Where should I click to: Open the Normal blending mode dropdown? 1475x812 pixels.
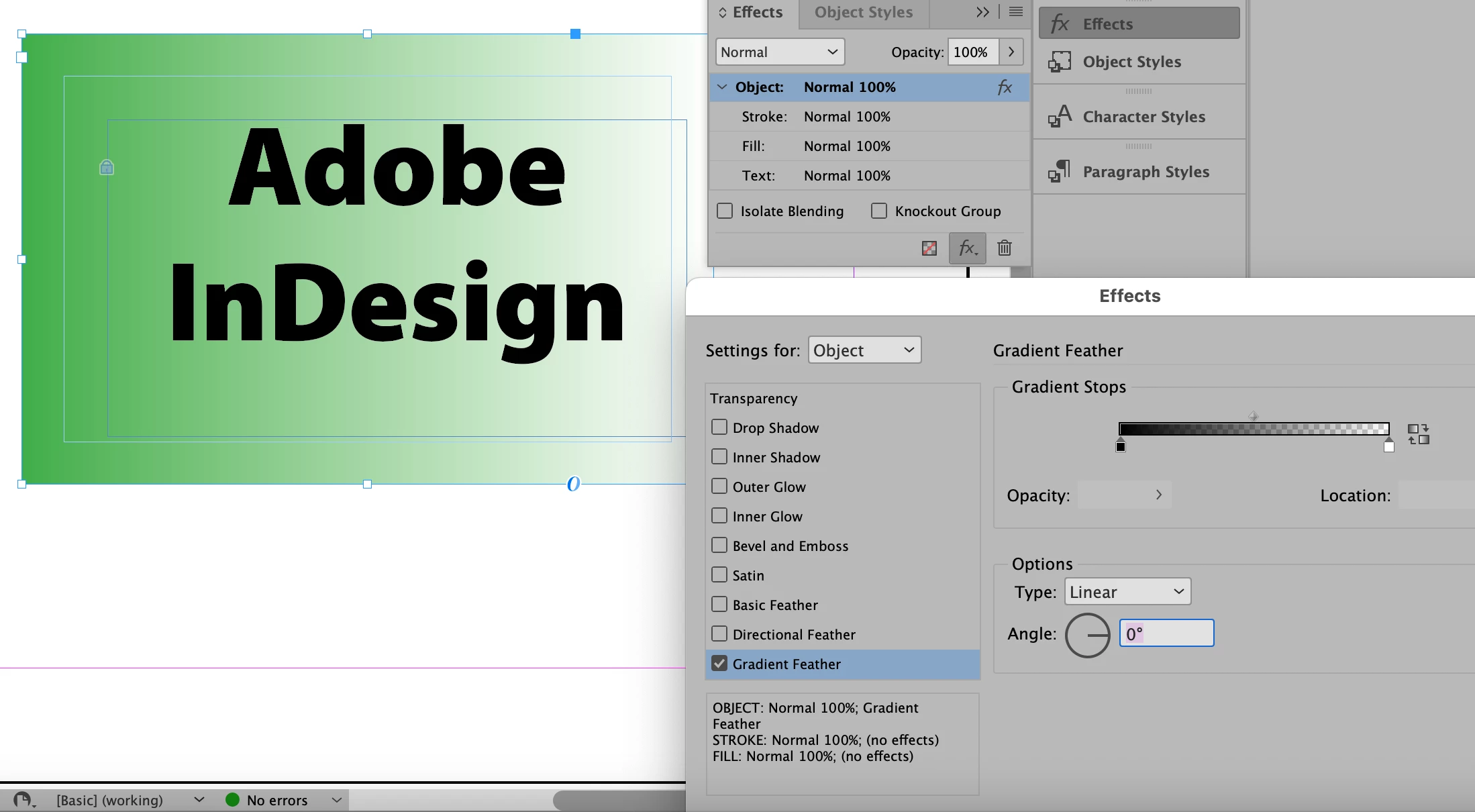point(779,52)
